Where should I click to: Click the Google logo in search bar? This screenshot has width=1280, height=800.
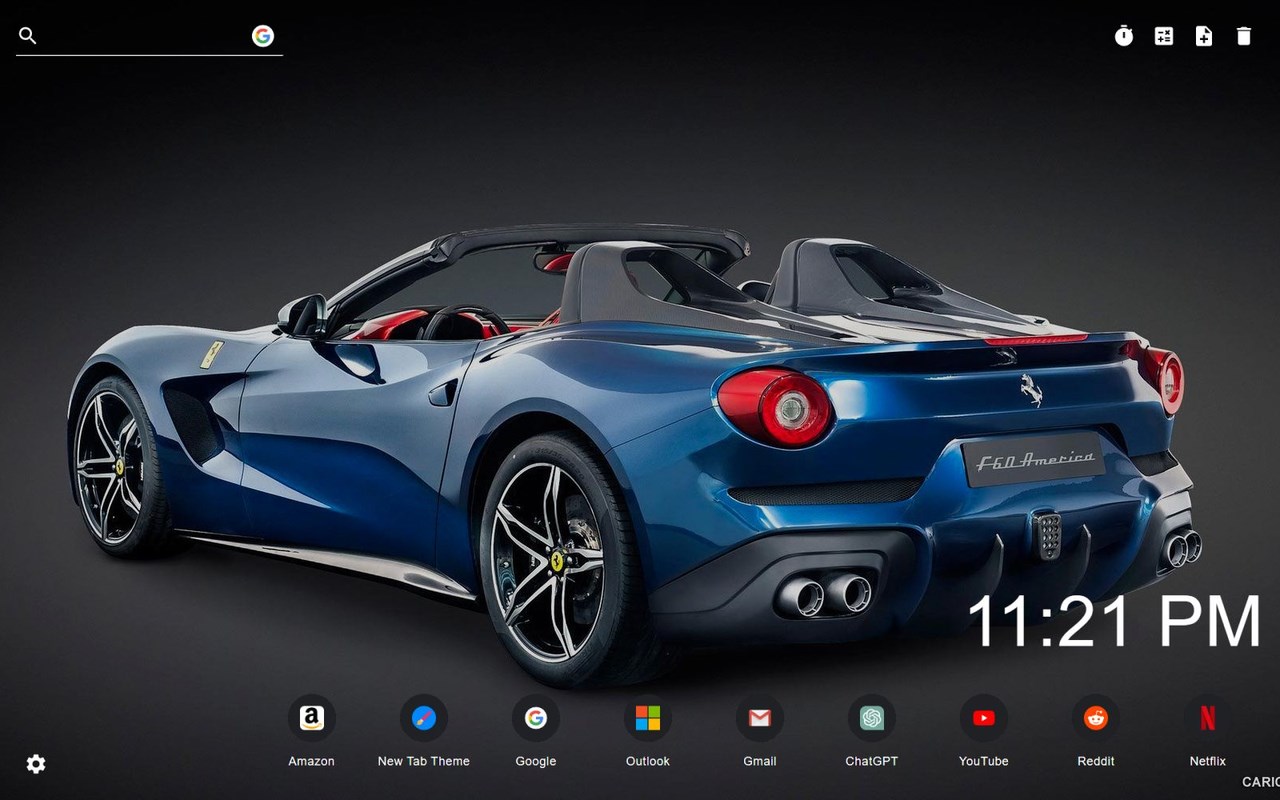(263, 36)
